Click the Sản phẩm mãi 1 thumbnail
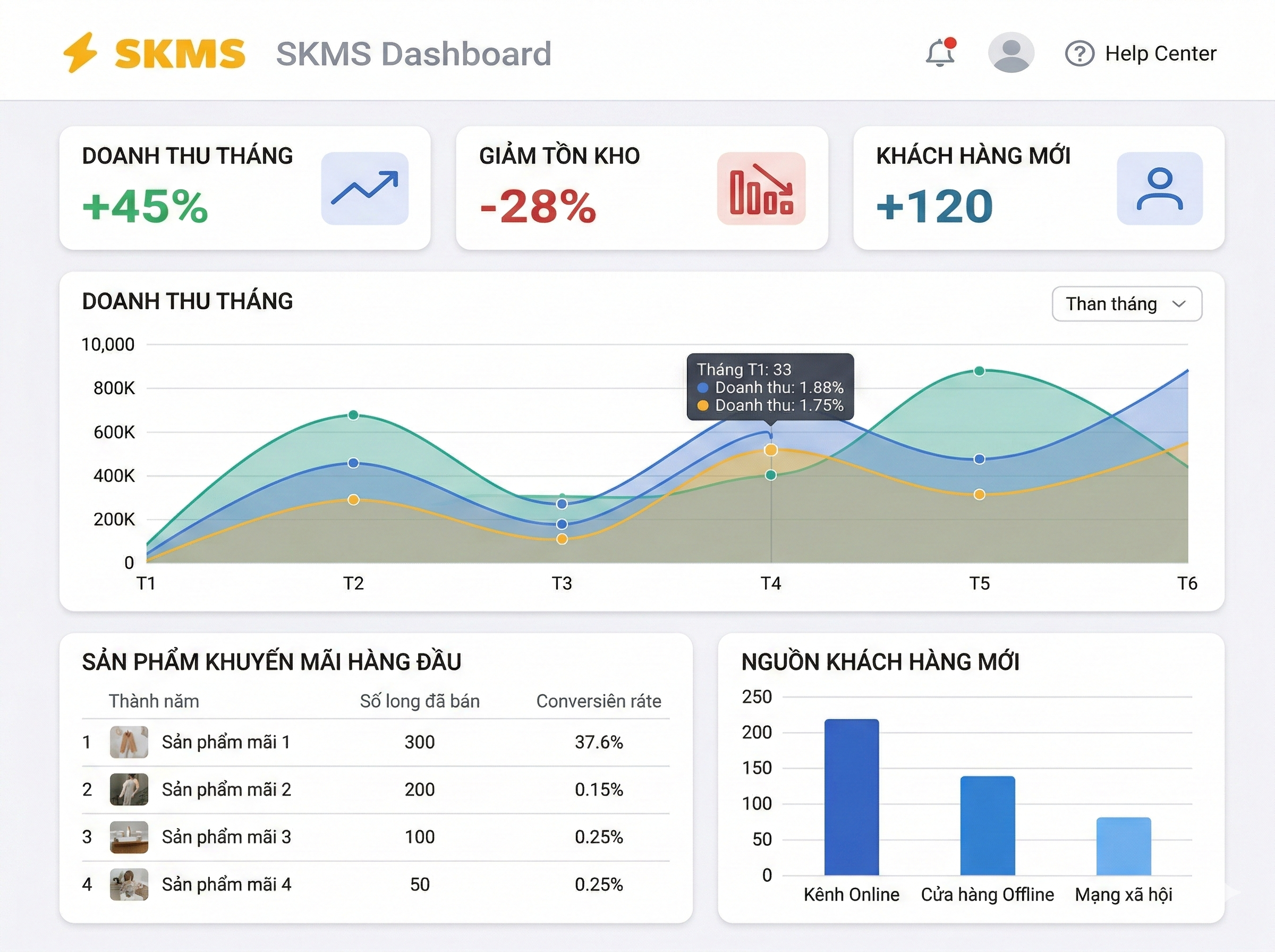The image size is (1275, 952). point(129,742)
